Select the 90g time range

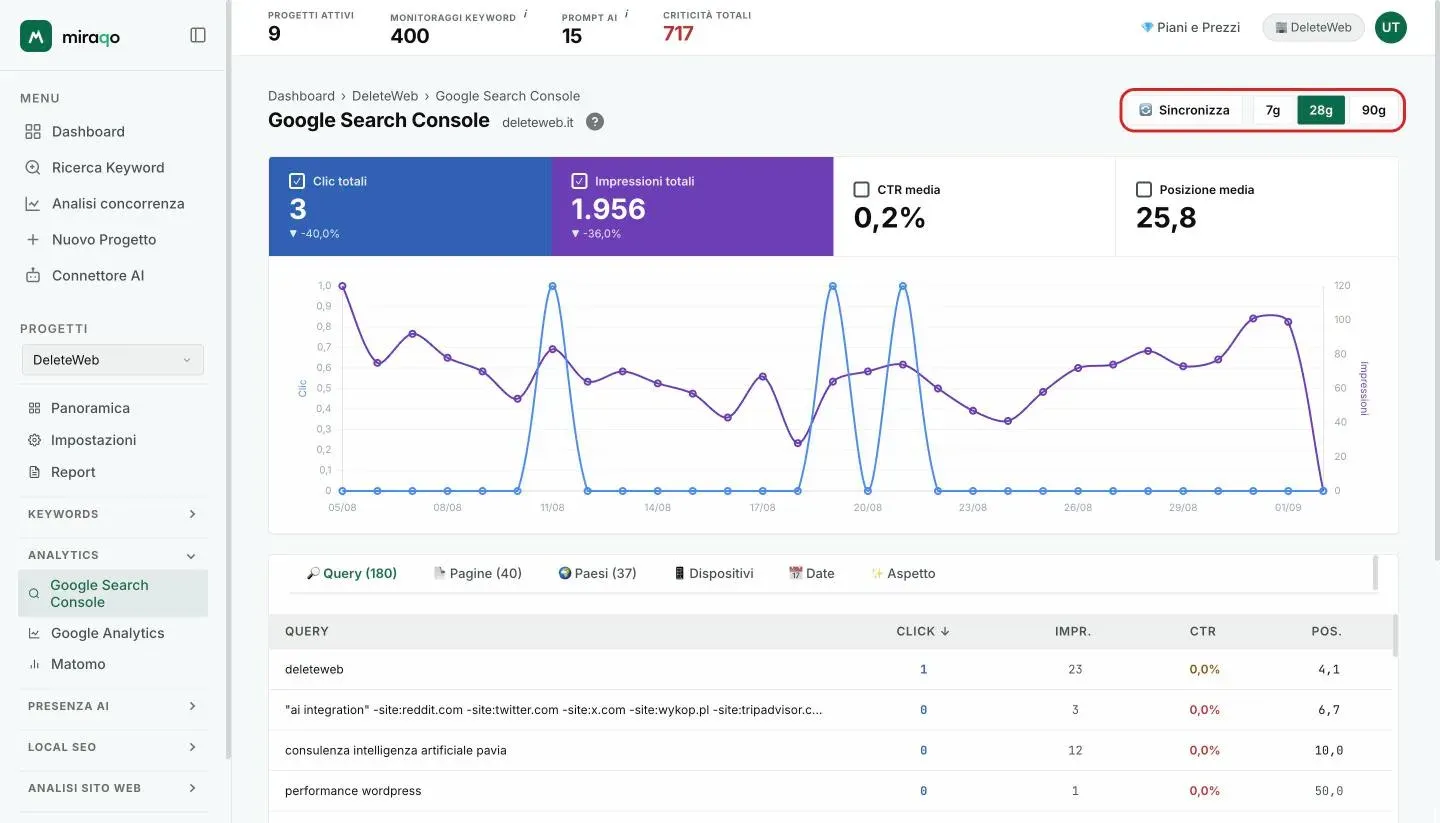click(1374, 110)
